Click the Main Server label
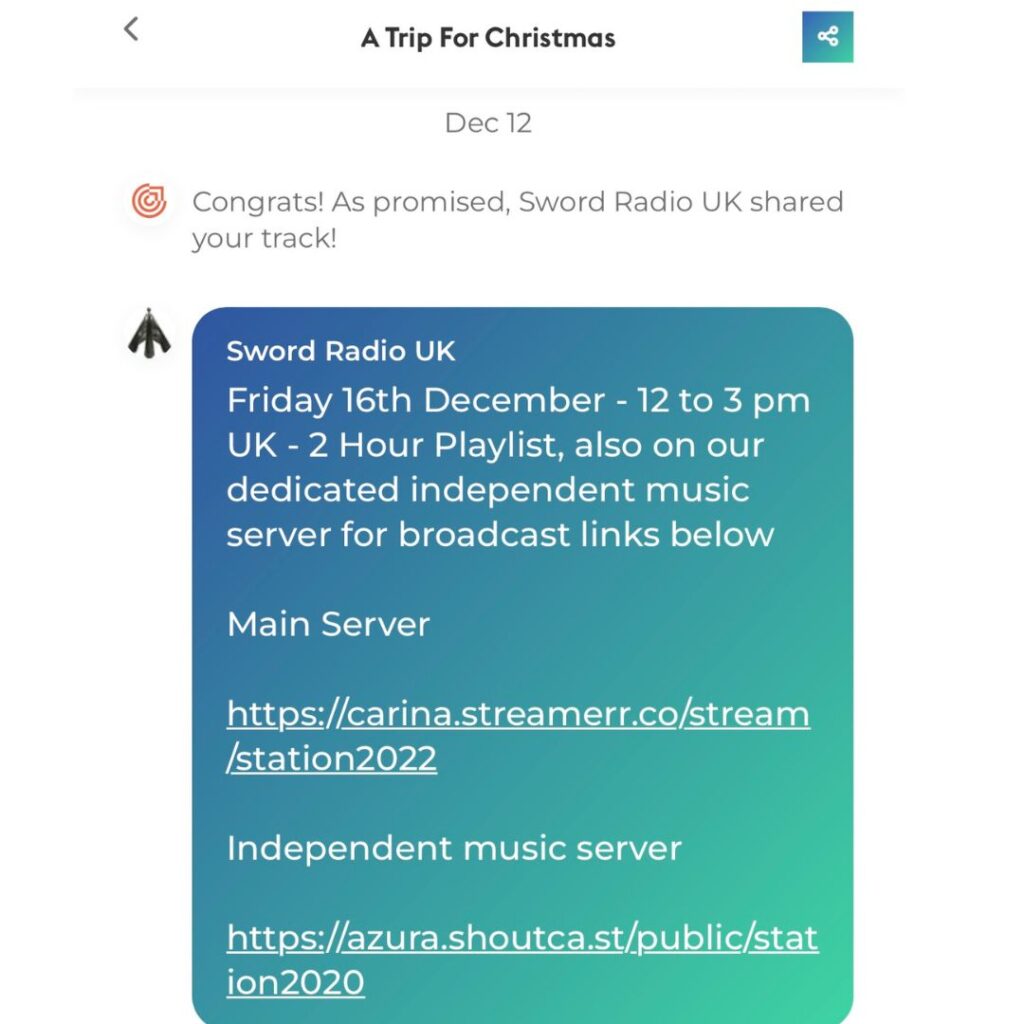1024x1024 pixels. pyautogui.click(x=328, y=624)
